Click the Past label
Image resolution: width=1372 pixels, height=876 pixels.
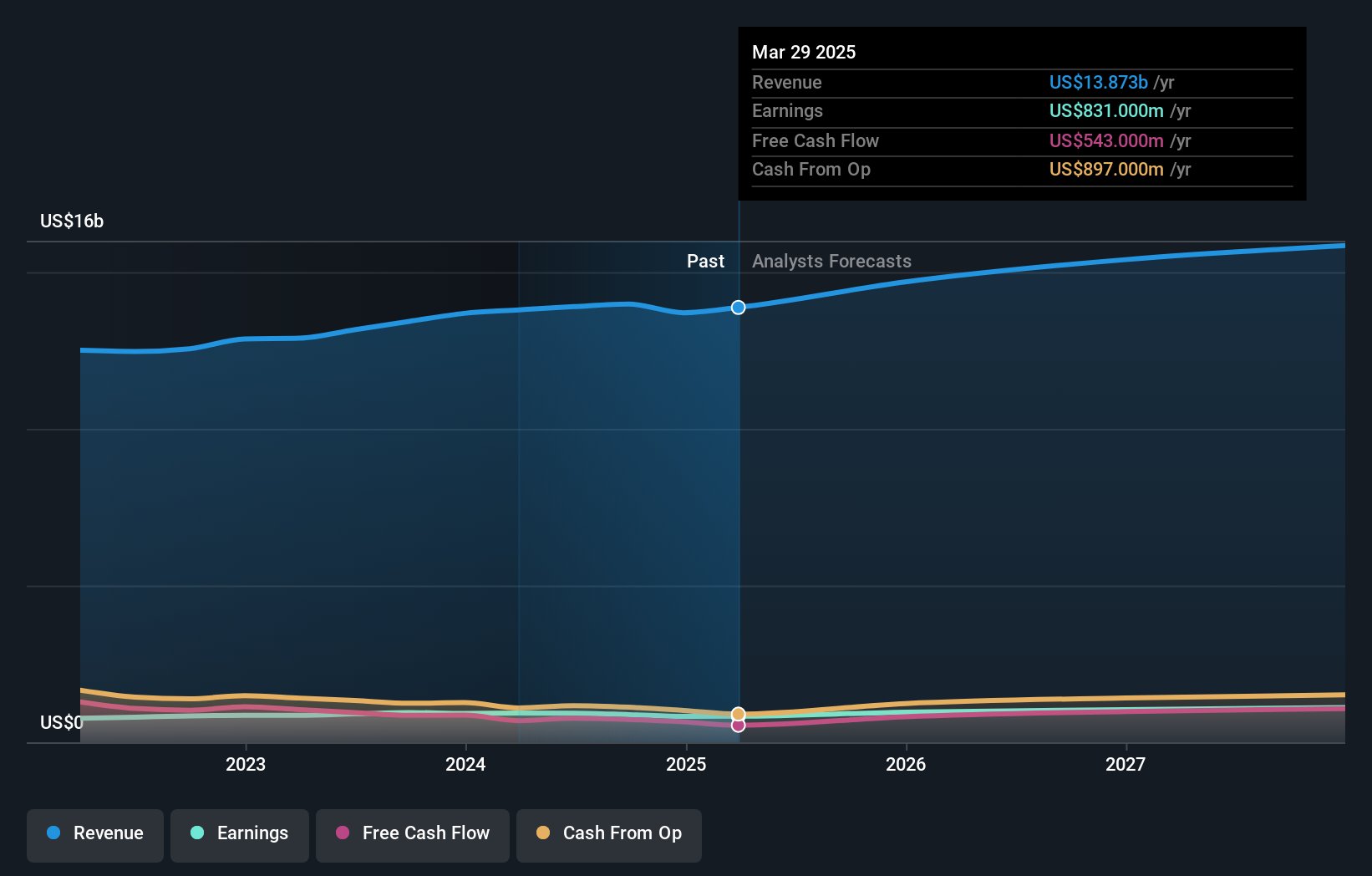[705, 261]
